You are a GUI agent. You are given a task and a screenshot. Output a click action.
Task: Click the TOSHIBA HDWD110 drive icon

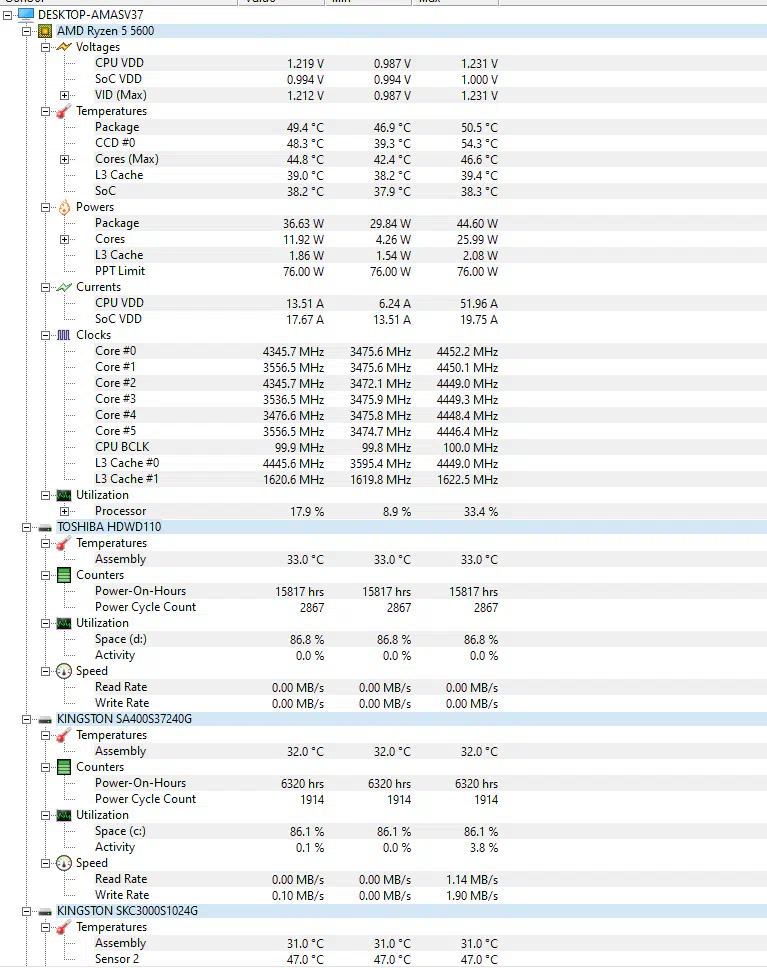pos(45,528)
